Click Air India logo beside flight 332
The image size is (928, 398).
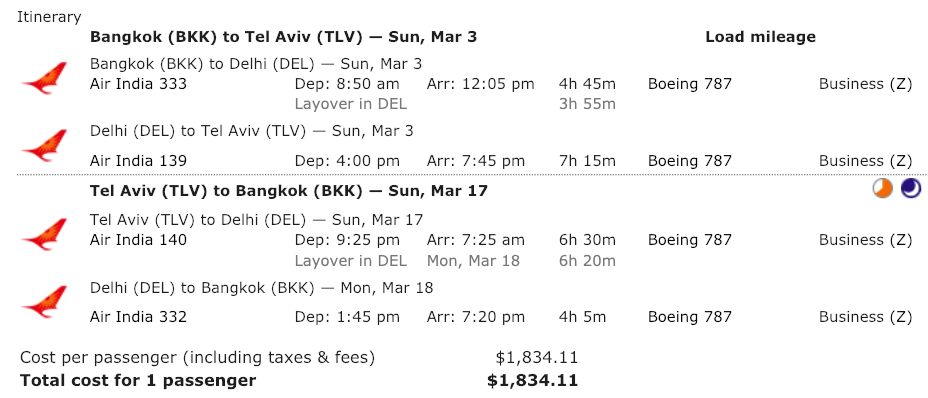tap(44, 301)
